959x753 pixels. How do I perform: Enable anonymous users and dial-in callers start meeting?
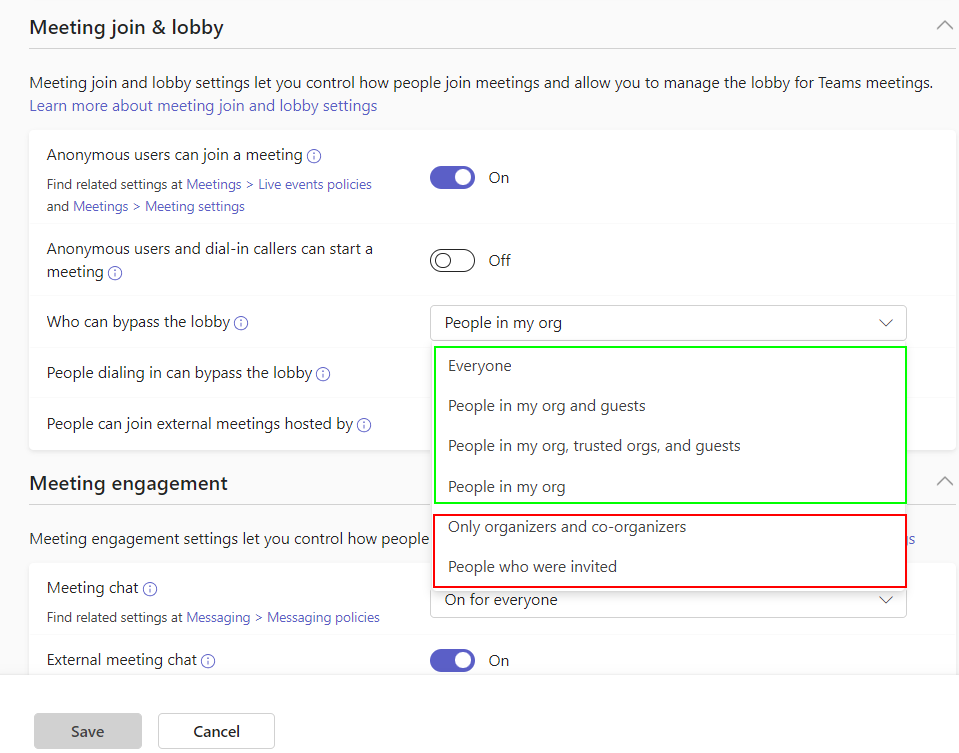point(452,261)
